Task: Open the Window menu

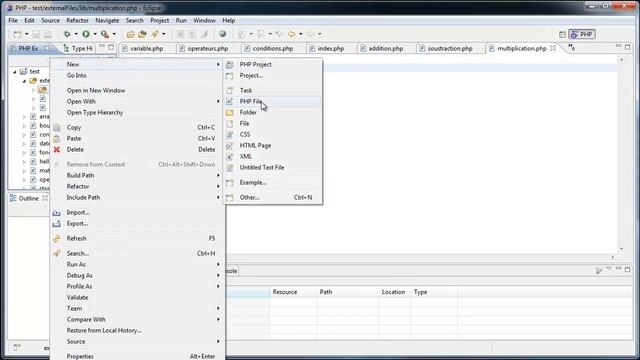Action: tap(204, 20)
